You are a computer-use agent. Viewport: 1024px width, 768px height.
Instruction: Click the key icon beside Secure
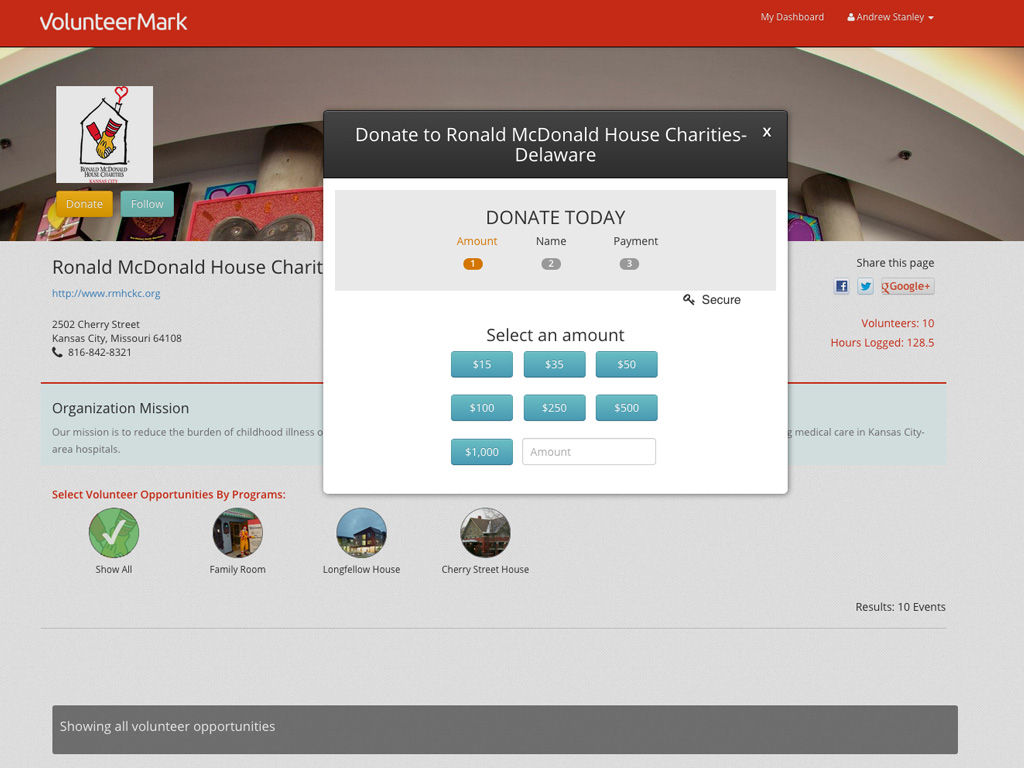688,299
